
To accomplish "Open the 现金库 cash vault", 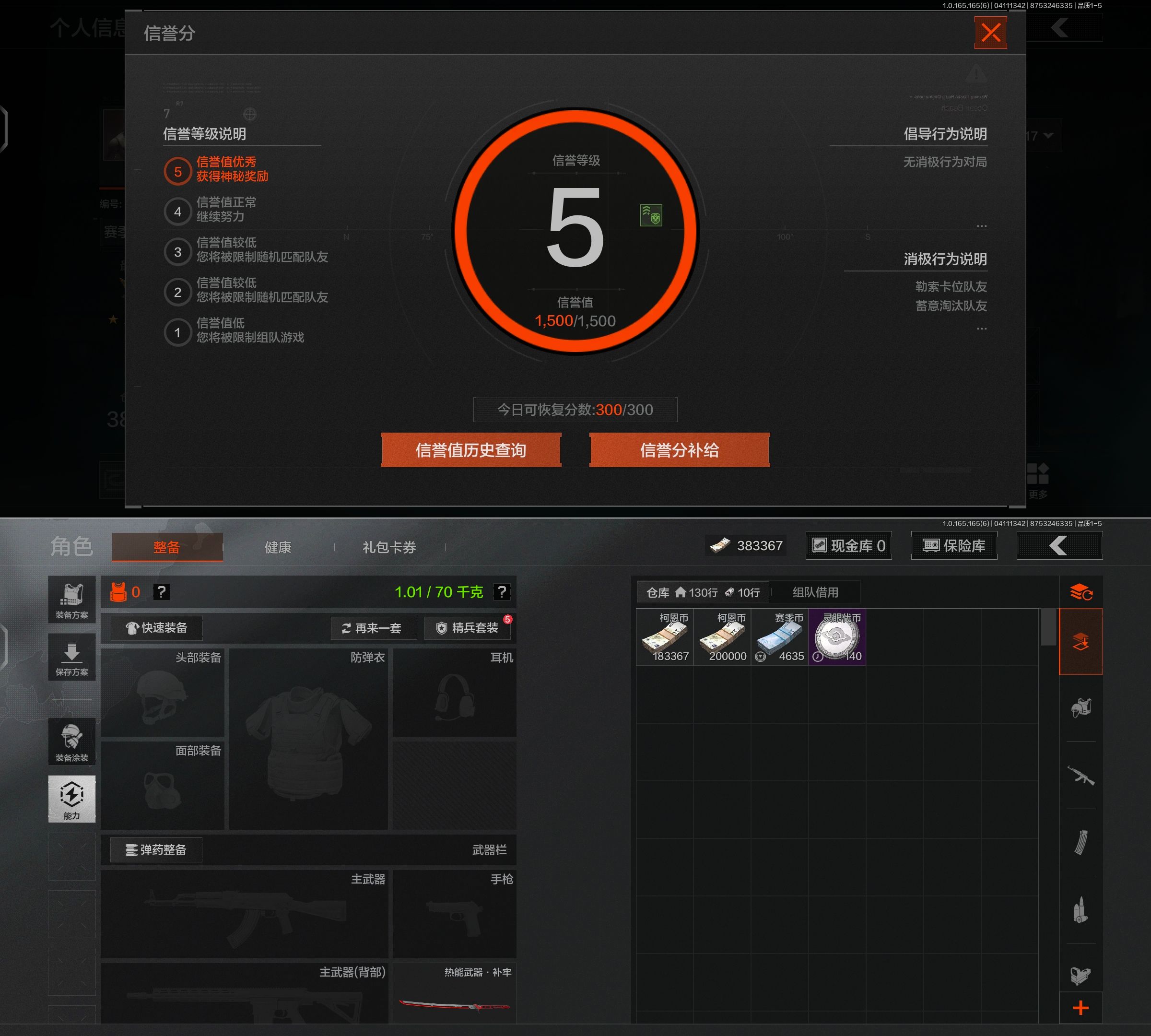I will coord(848,546).
